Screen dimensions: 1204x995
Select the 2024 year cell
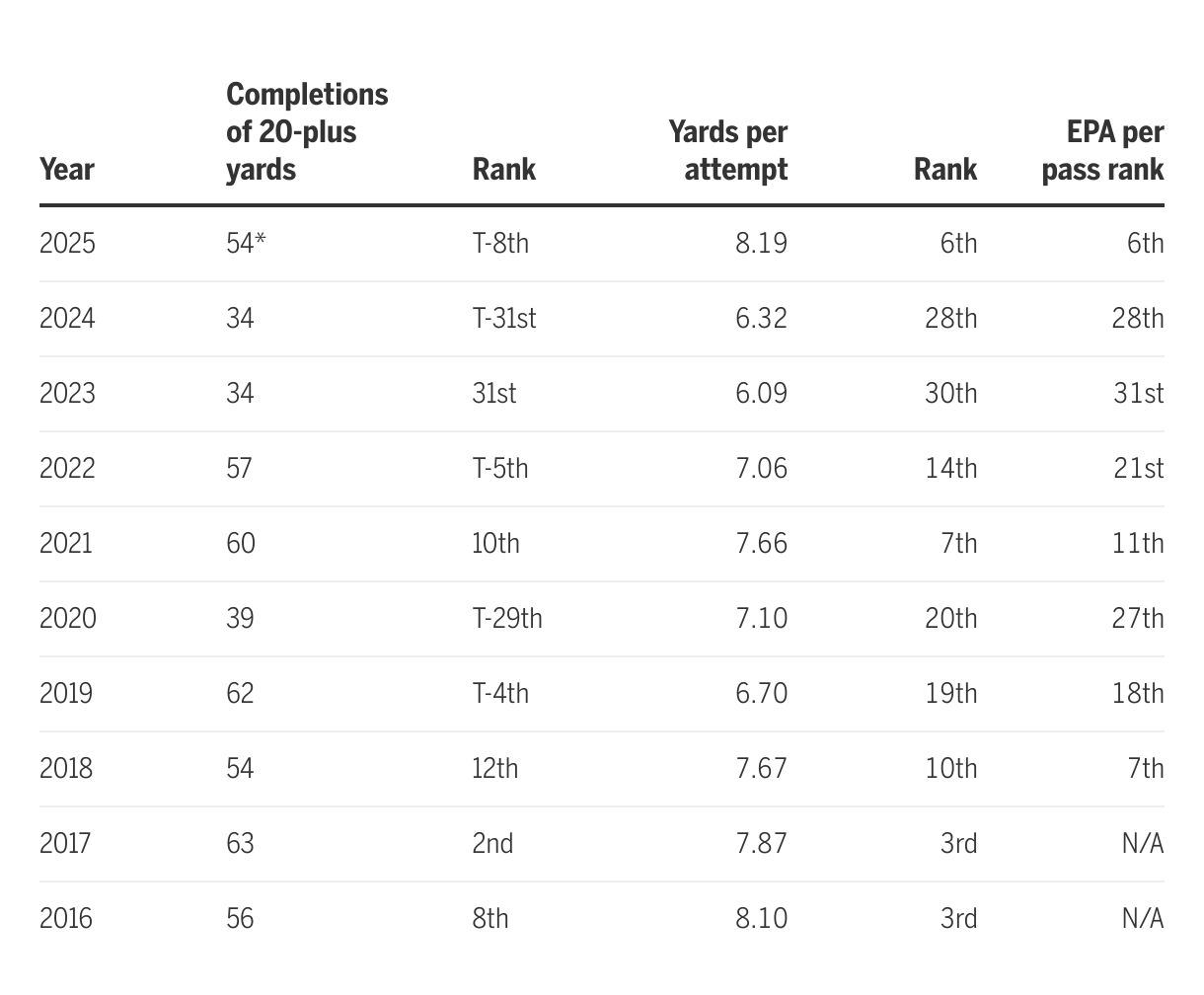(x=68, y=318)
